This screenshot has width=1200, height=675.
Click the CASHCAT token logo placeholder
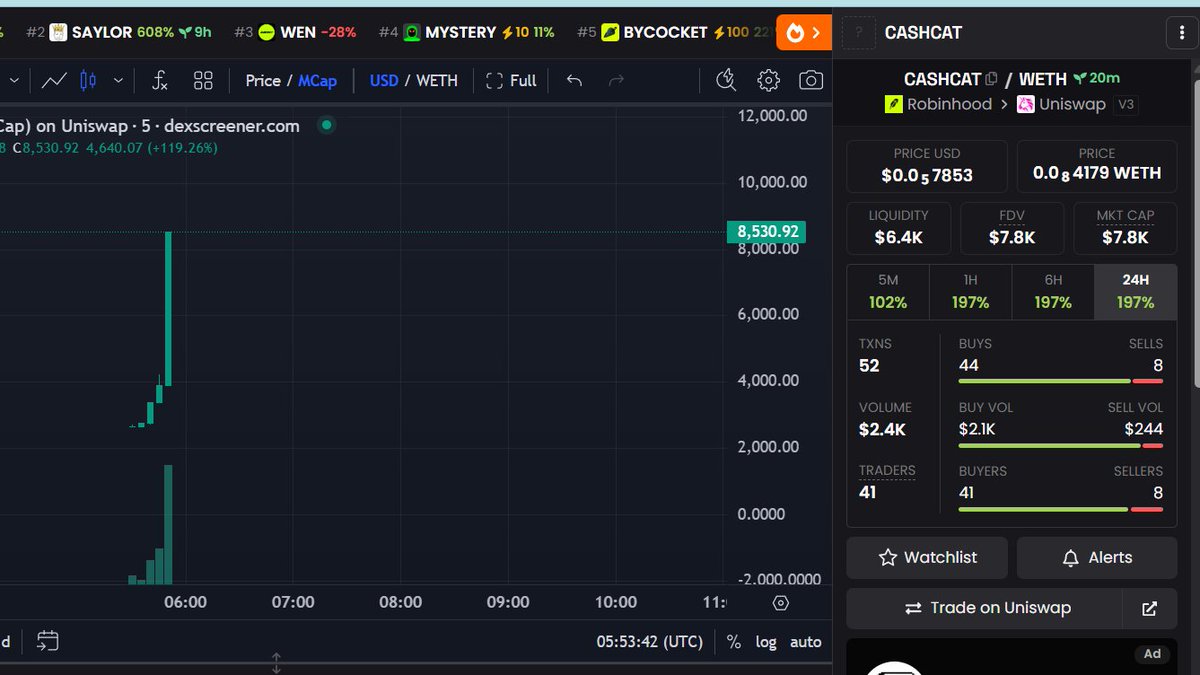(x=858, y=32)
